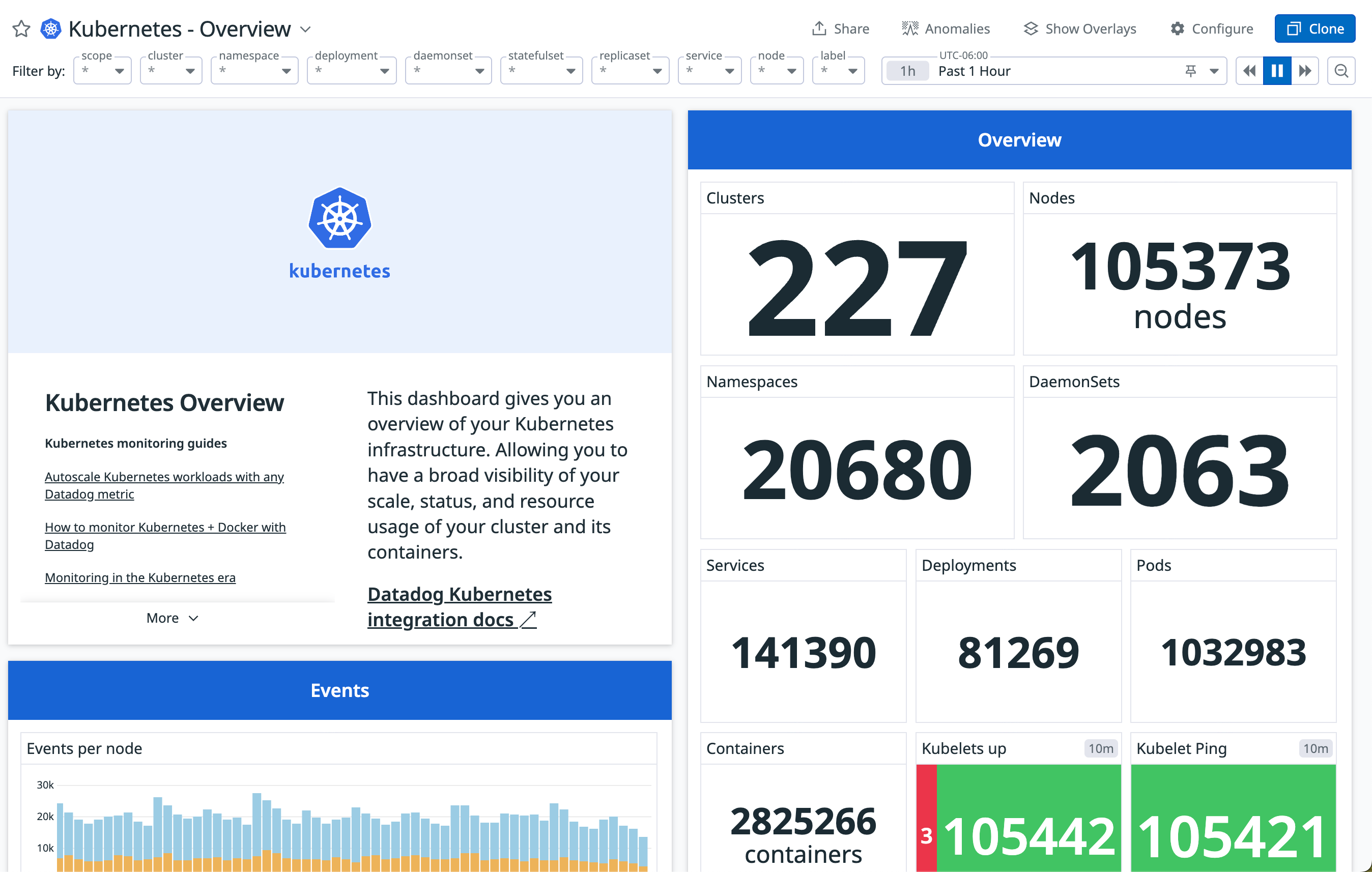Expand the deployment filter dropdown

[352, 71]
